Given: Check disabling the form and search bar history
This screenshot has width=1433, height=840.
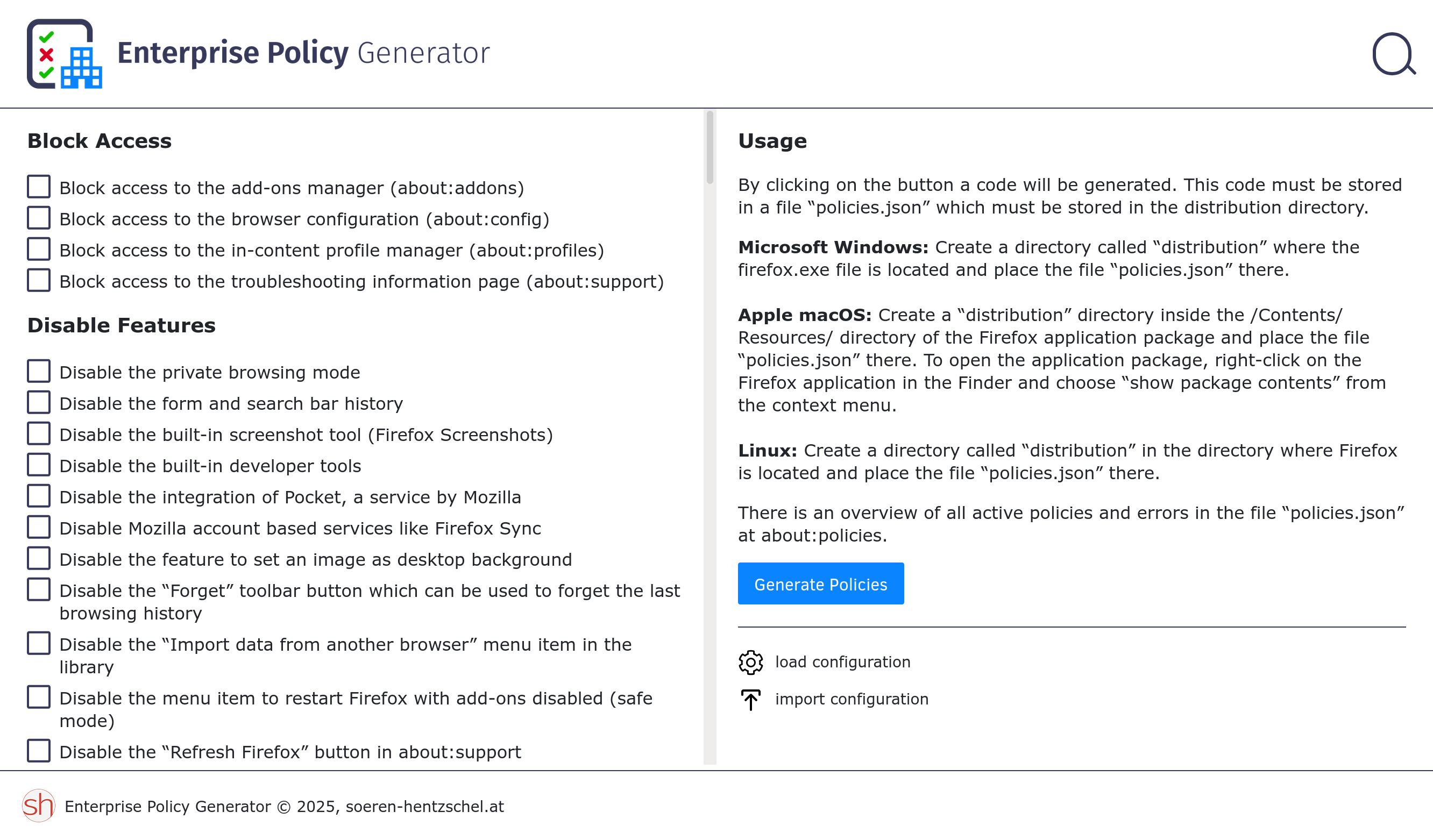Looking at the screenshot, I should coord(38,401).
